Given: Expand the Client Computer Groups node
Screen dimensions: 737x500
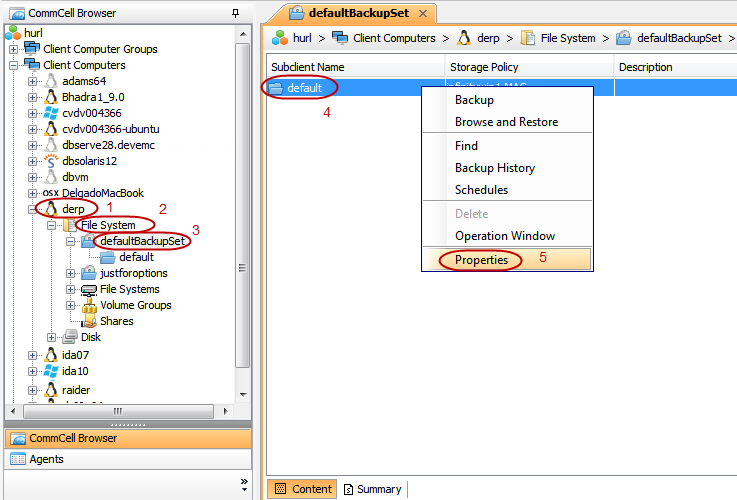Looking at the screenshot, I should click(14, 49).
